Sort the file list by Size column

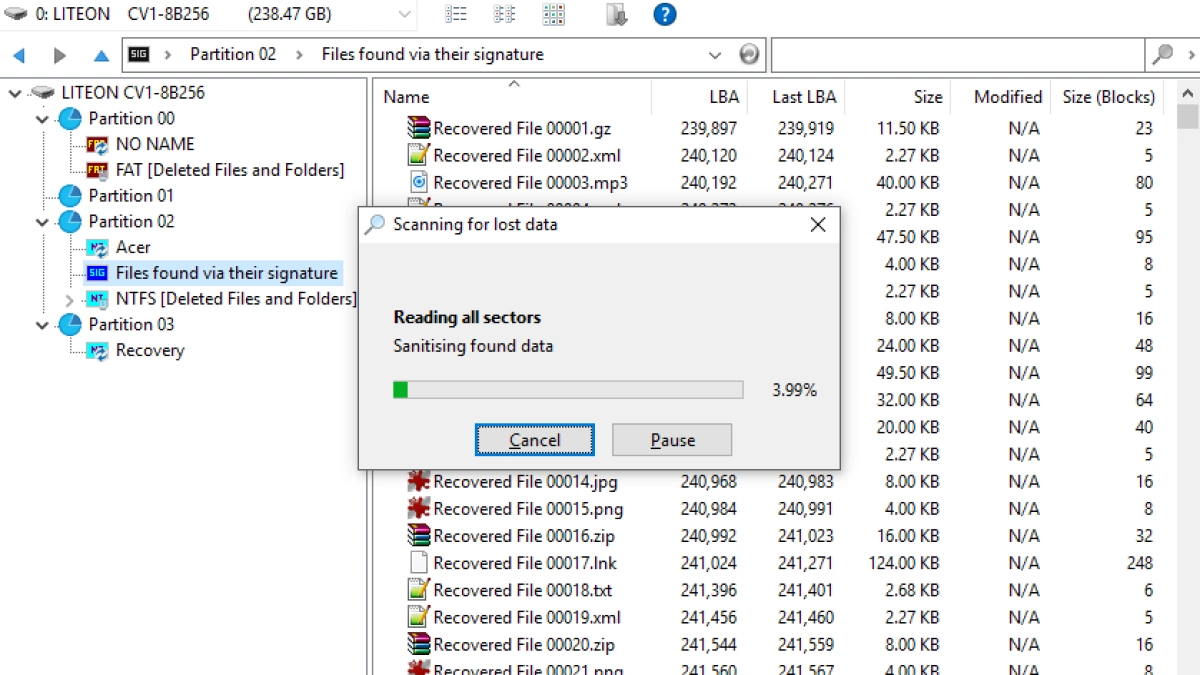click(x=927, y=97)
